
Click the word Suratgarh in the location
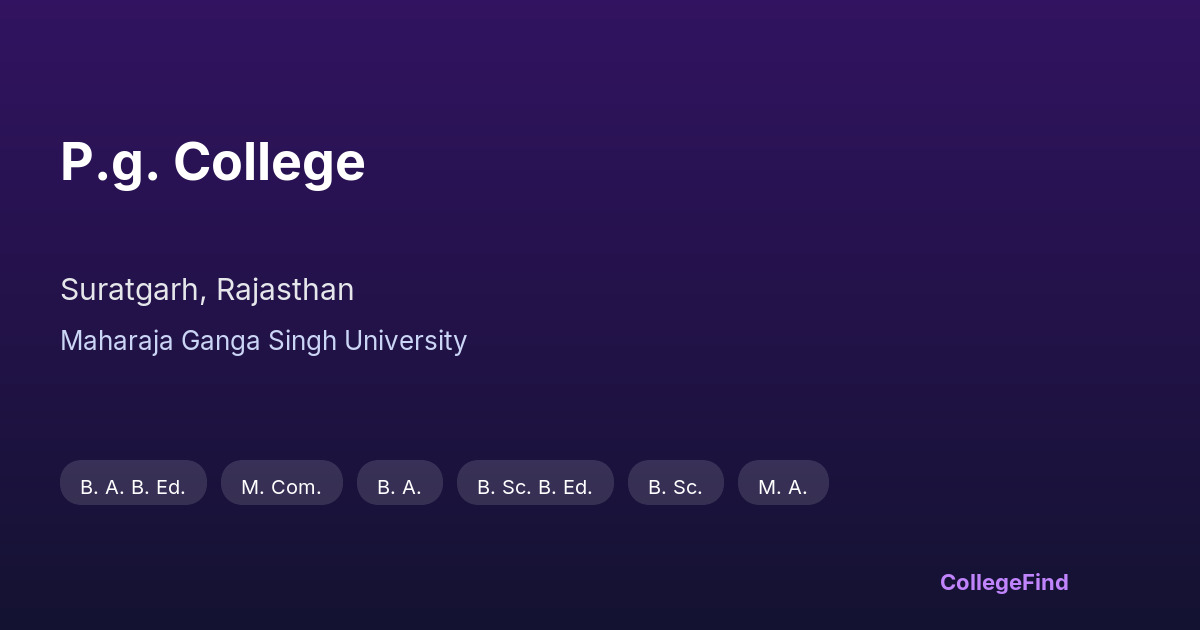(x=133, y=290)
